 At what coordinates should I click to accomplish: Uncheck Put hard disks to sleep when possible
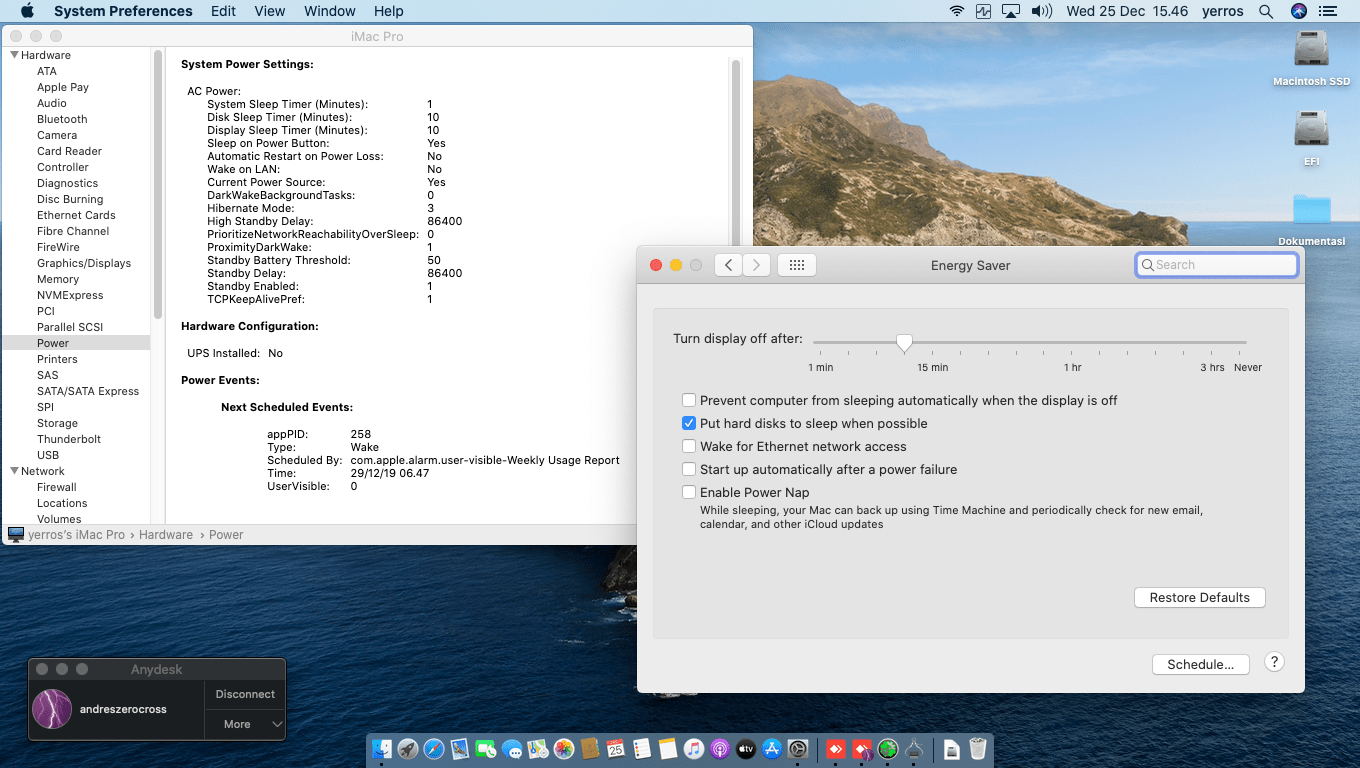click(689, 423)
